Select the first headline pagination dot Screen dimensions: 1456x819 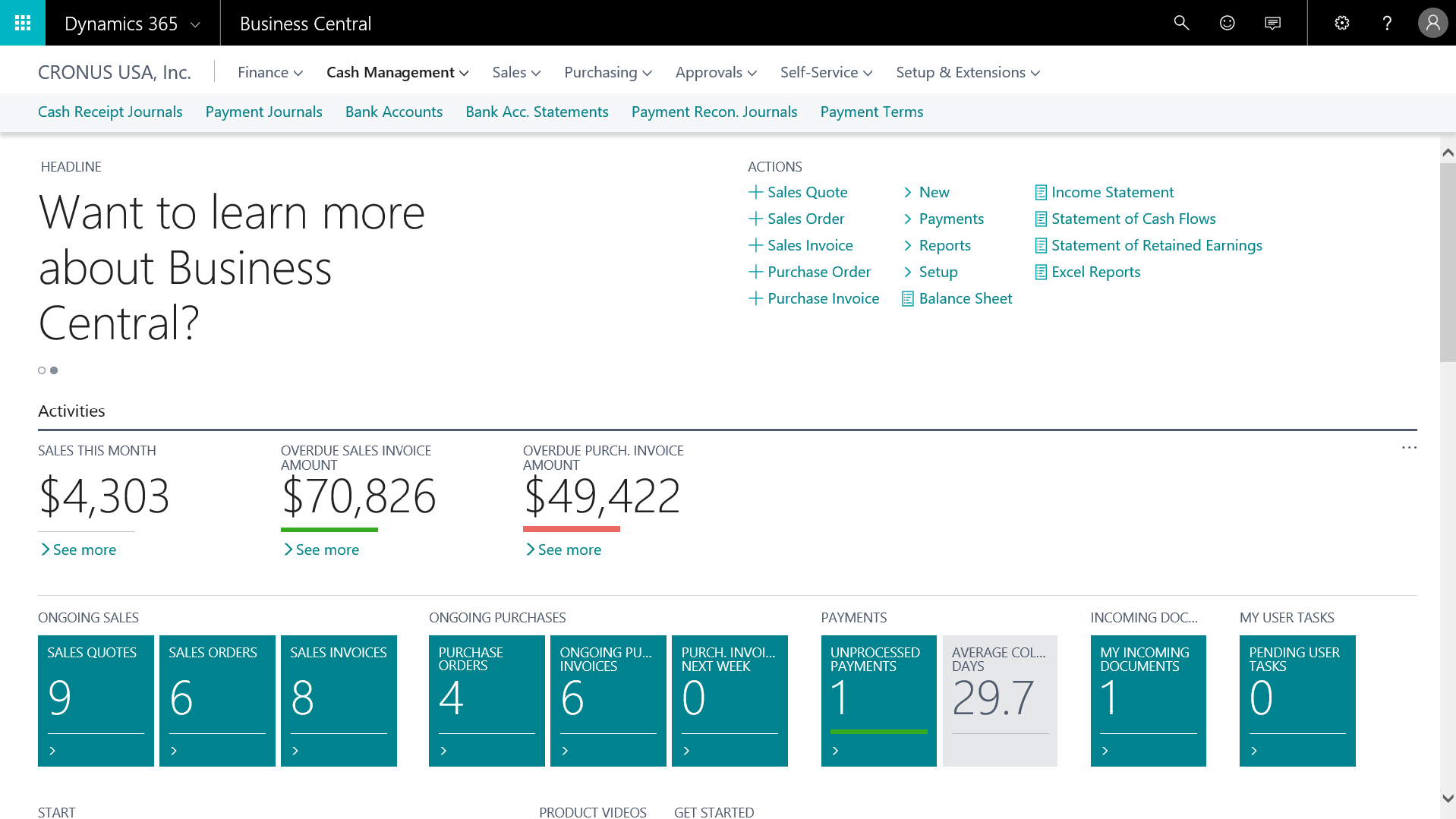[x=42, y=370]
